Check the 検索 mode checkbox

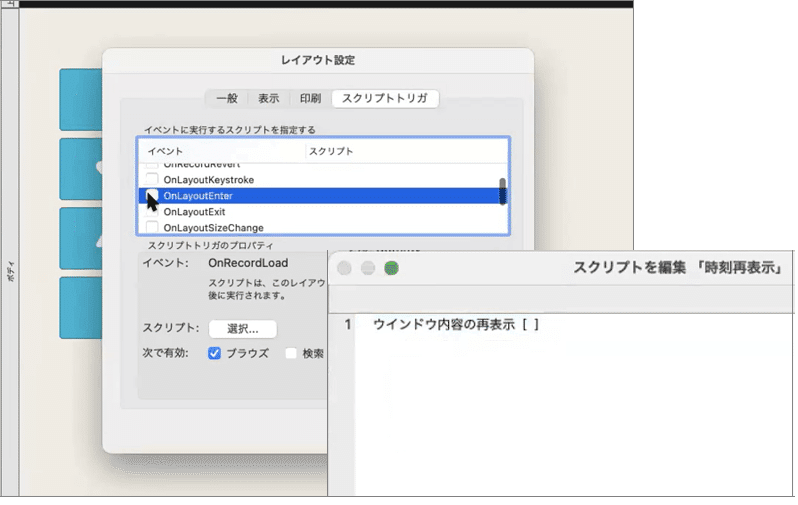291,353
